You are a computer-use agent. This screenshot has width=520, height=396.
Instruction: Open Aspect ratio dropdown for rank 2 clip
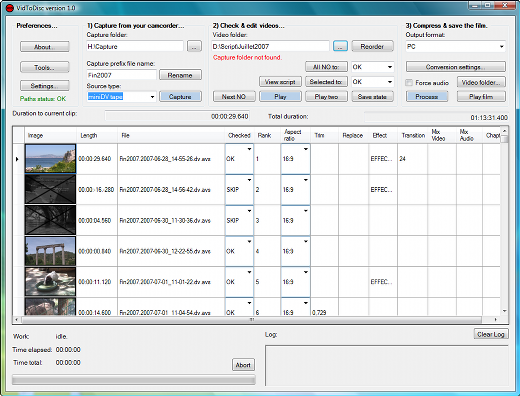tap(306, 180)
